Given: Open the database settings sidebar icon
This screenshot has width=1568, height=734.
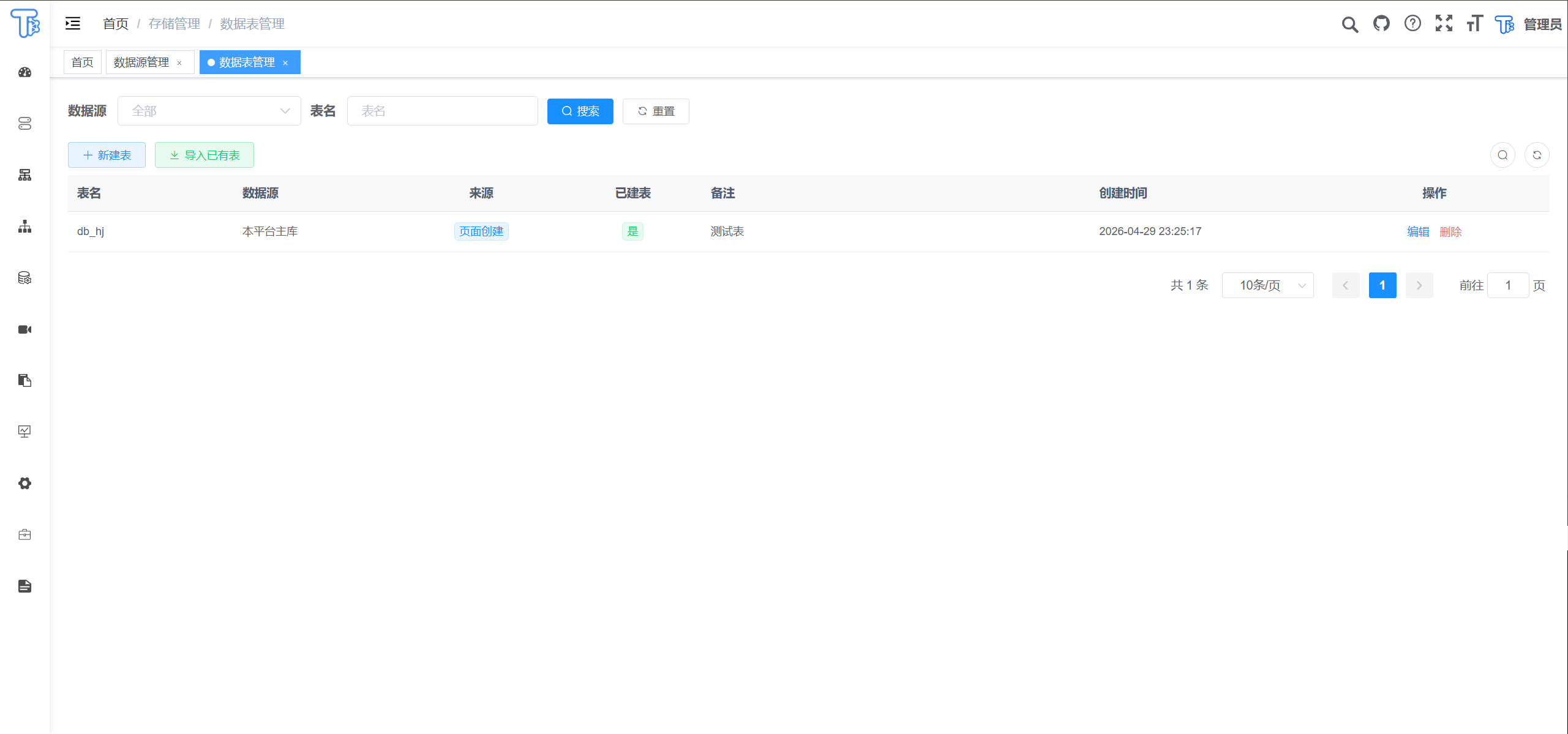Looking at the screenshot, I should pos(24,278).
